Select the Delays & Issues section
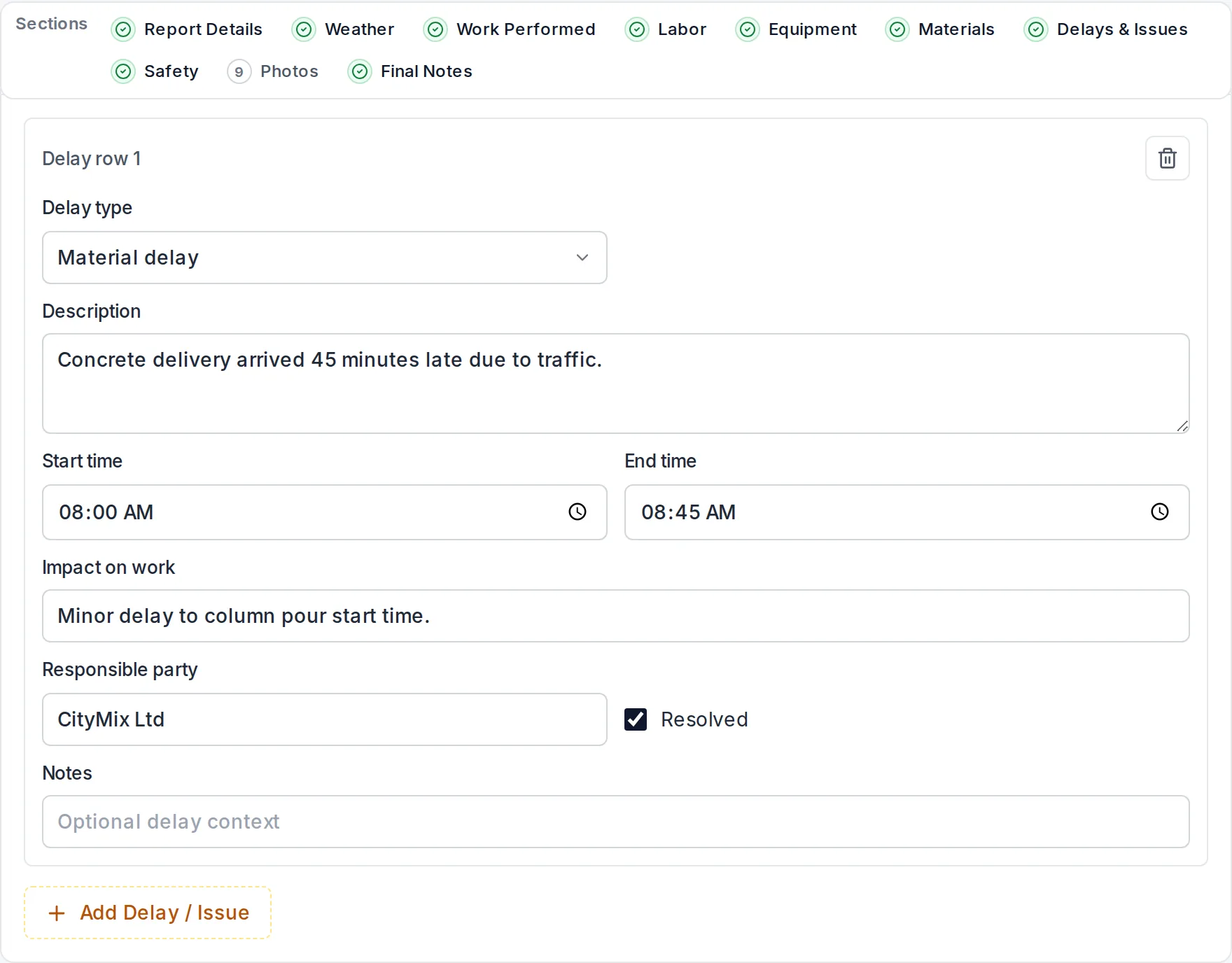1232x963 pixels. (x=1106, y=29)
